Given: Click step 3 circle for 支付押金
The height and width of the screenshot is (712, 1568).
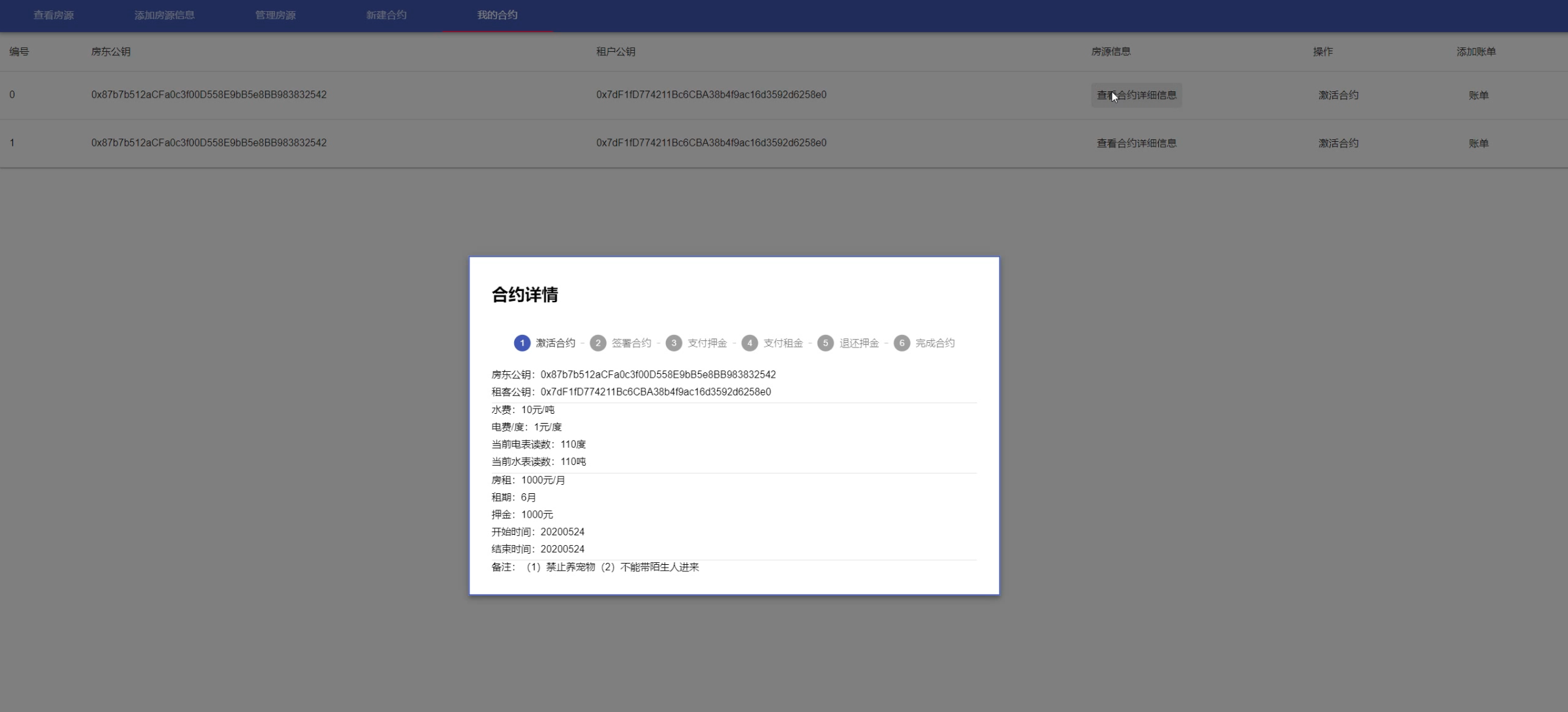Looking at the screenshot, I should pos(674,343).
